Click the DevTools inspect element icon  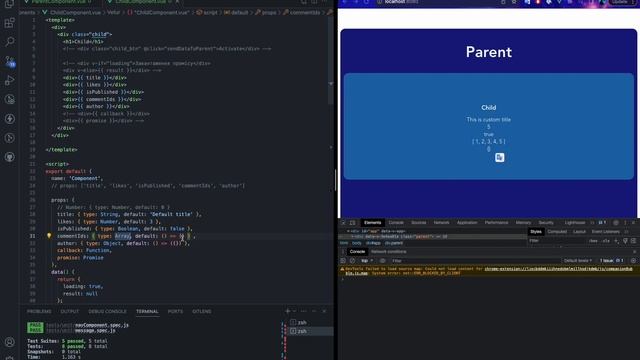(343, 223)
